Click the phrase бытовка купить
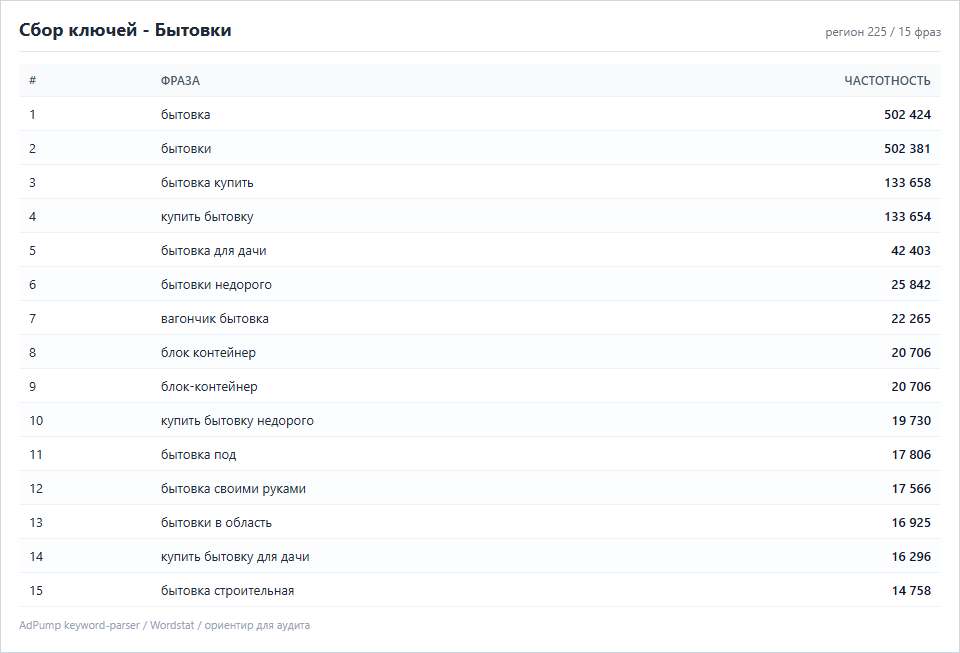The height and width of the screenshot is (653, 960). [x=207, y=183]
